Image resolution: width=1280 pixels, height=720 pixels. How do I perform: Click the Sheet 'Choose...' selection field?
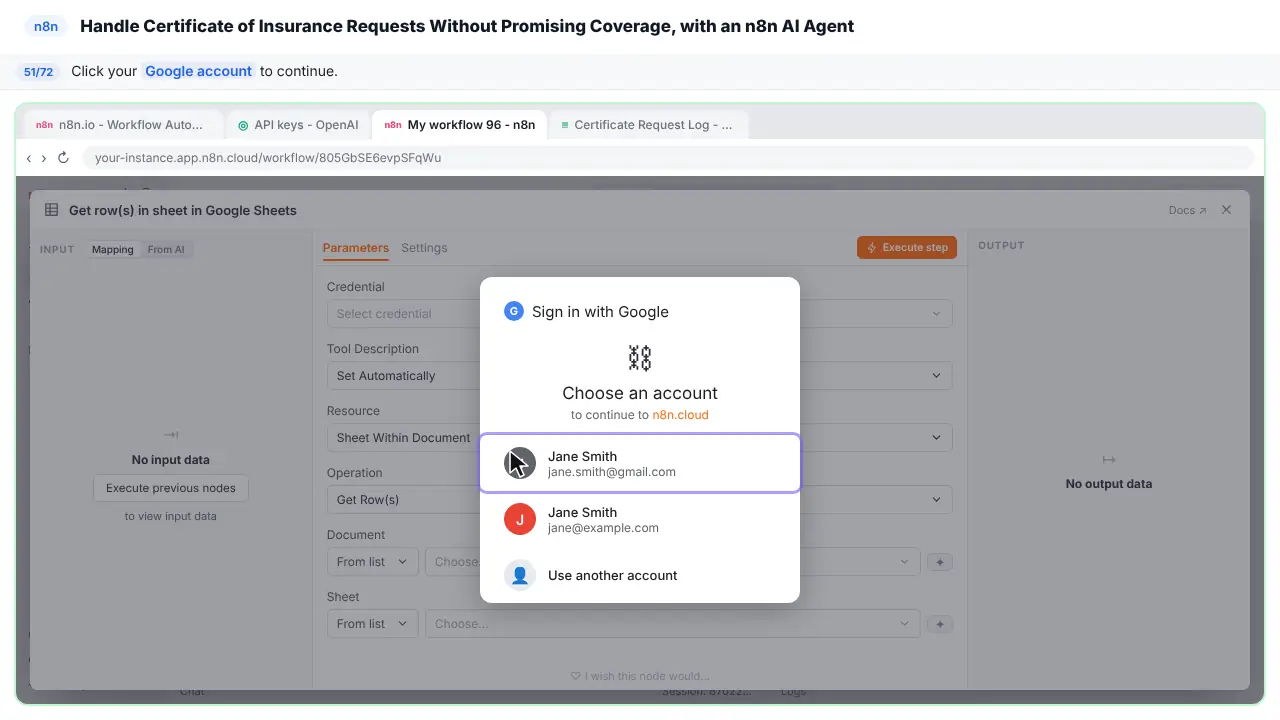coord(672,624)
